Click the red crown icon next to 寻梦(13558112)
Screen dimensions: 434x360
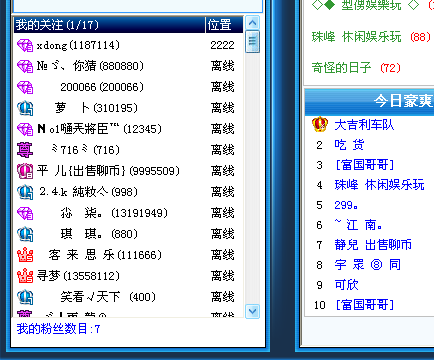coord(25,276)
